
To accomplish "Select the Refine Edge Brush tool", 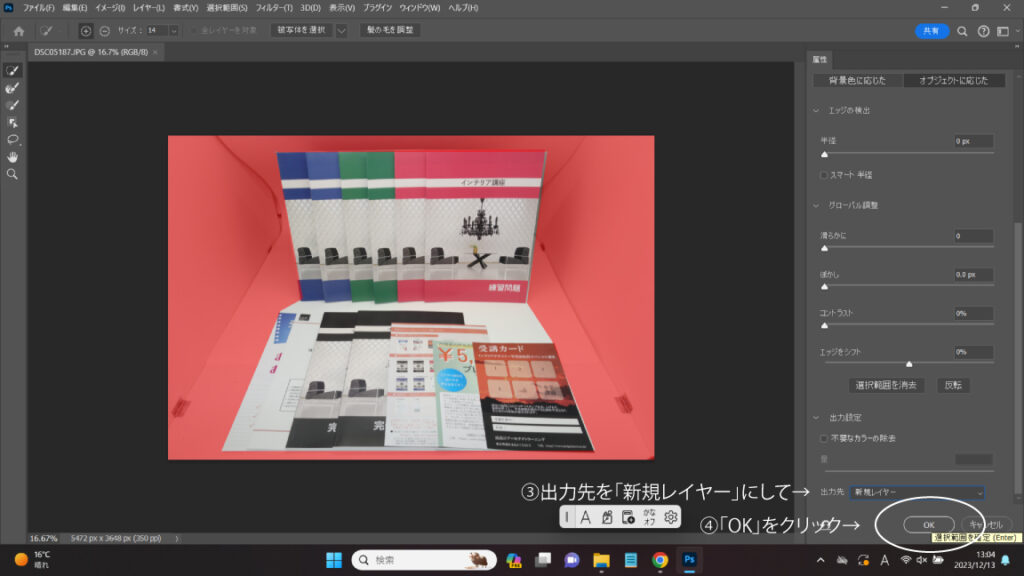I will (13, 88).
